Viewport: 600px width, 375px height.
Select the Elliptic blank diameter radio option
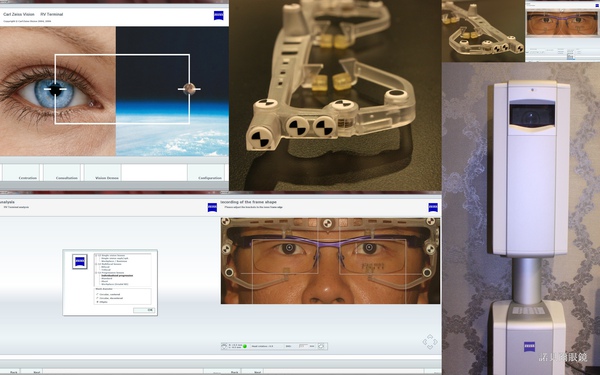tap(102, 302)
